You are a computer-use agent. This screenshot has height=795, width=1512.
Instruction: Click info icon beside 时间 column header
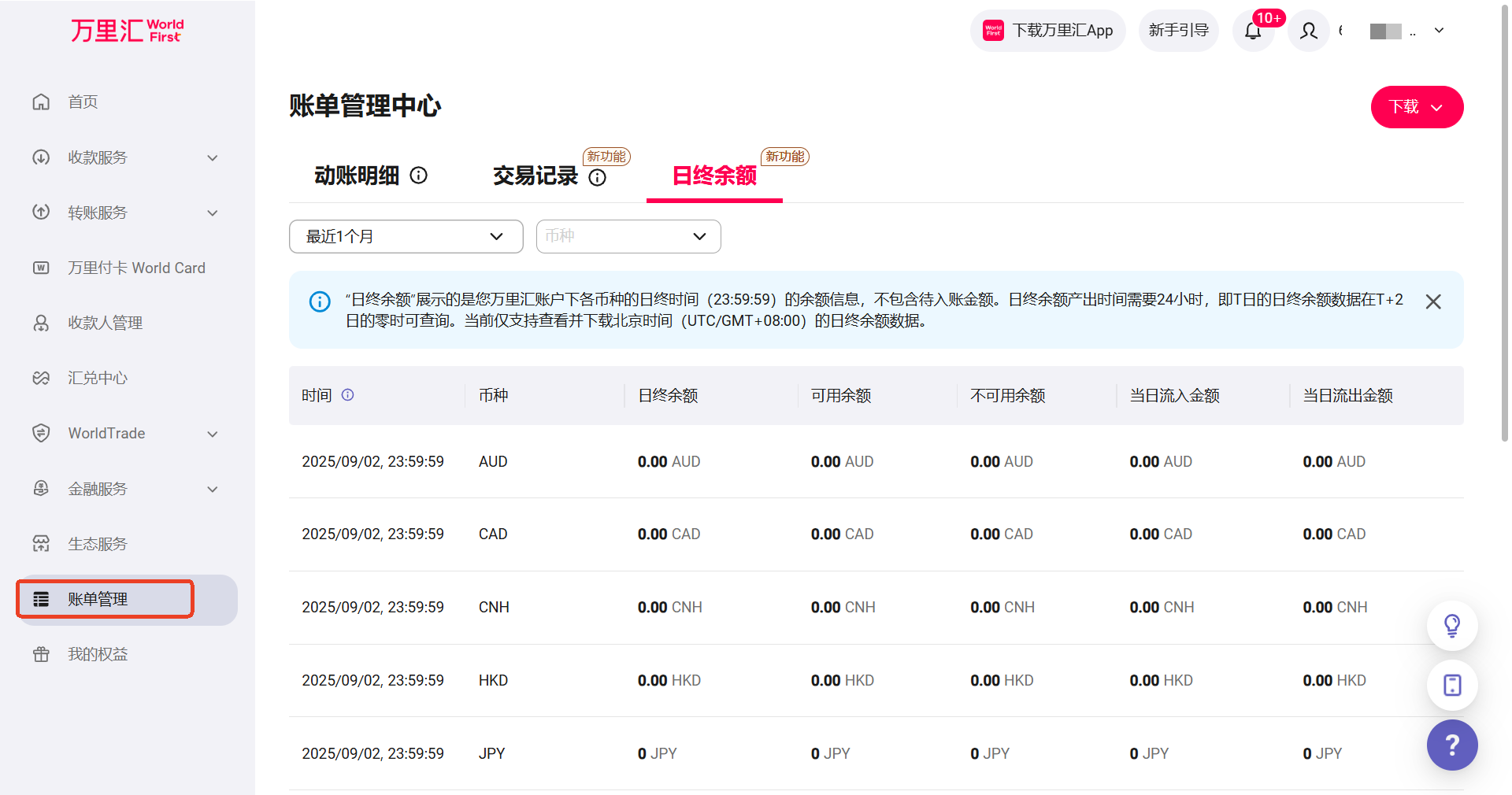347,395
